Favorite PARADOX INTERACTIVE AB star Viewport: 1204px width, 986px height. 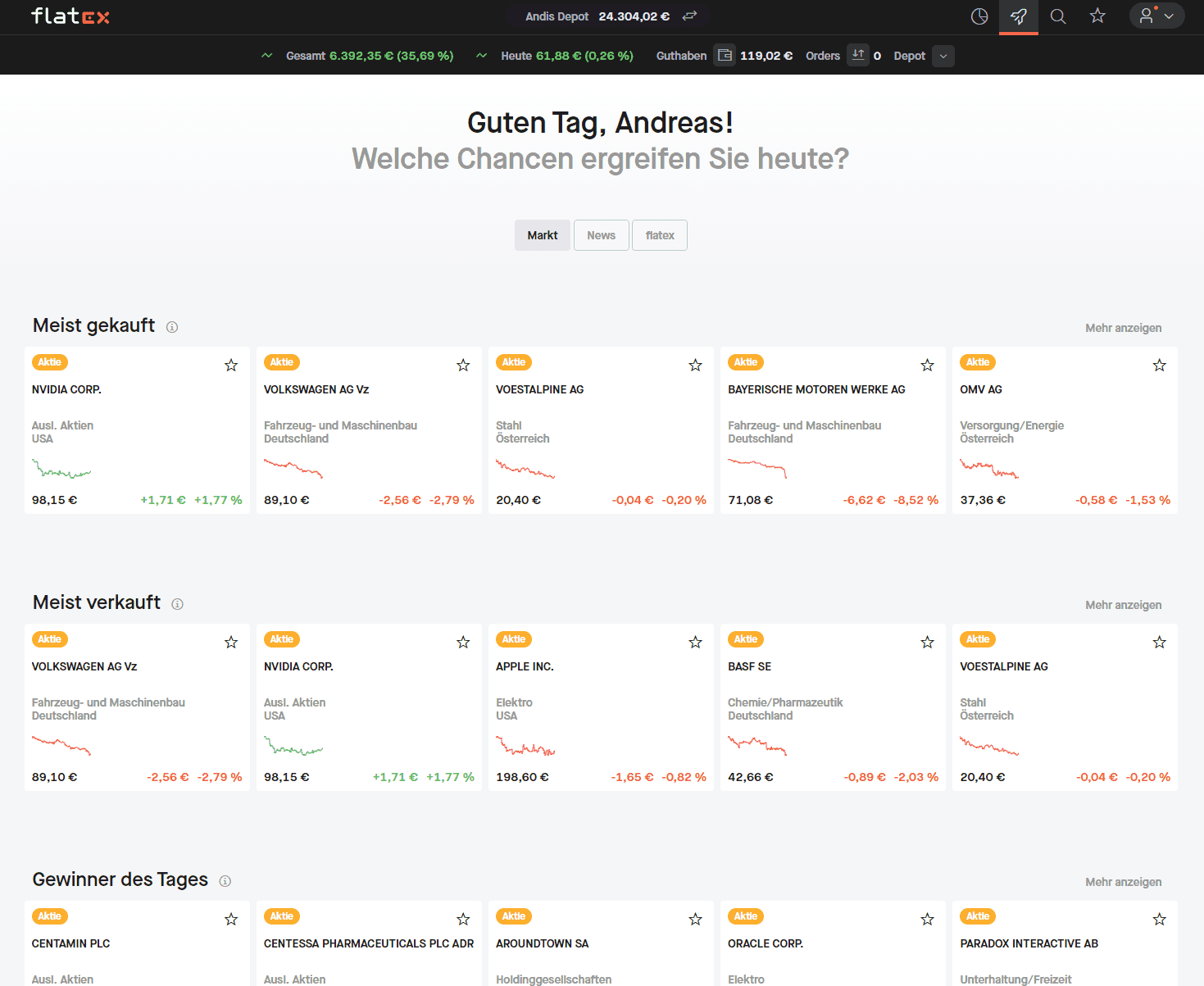click(x=1159, y=920)
